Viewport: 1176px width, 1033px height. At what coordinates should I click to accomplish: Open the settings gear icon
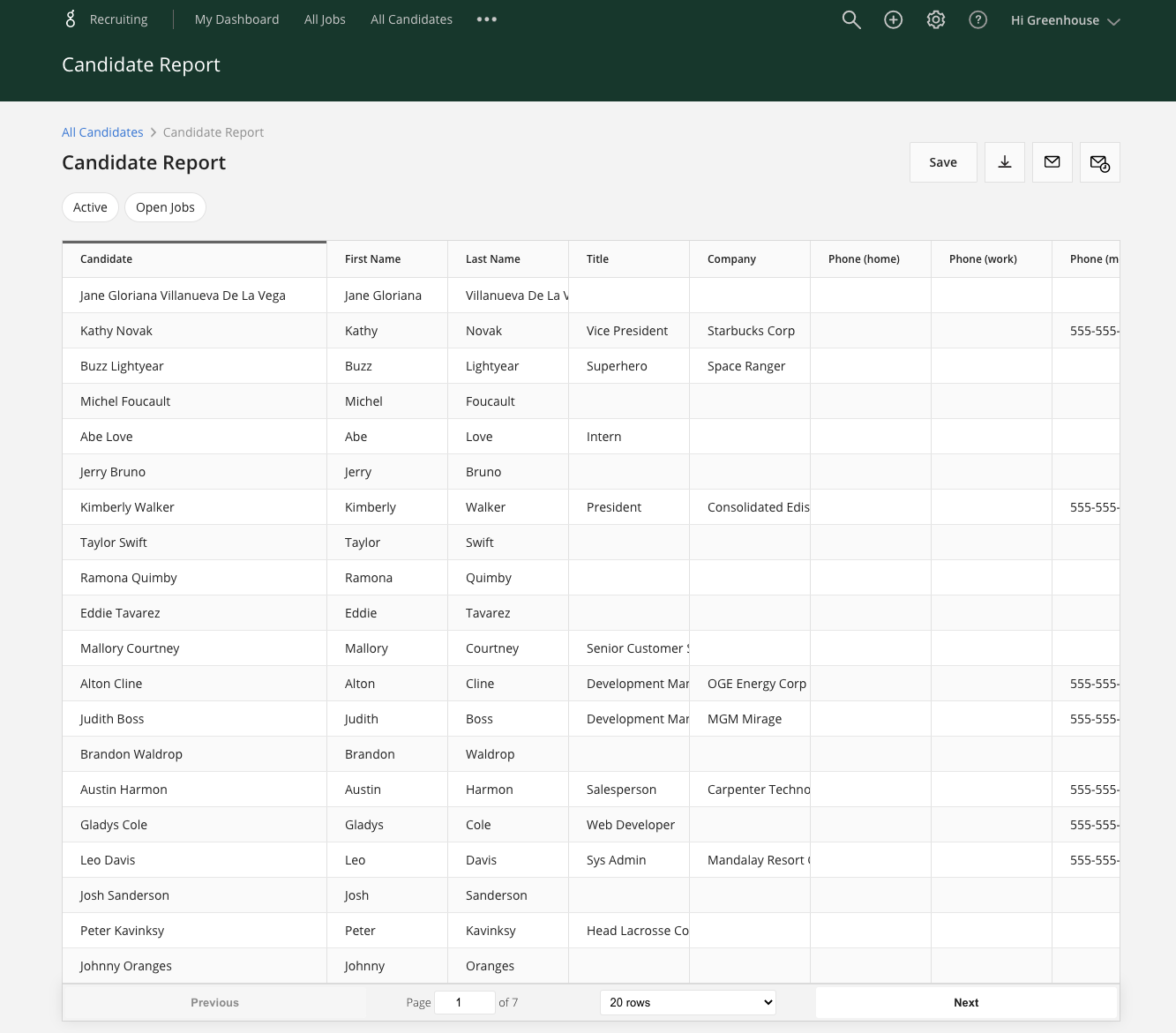click(936, 19)
